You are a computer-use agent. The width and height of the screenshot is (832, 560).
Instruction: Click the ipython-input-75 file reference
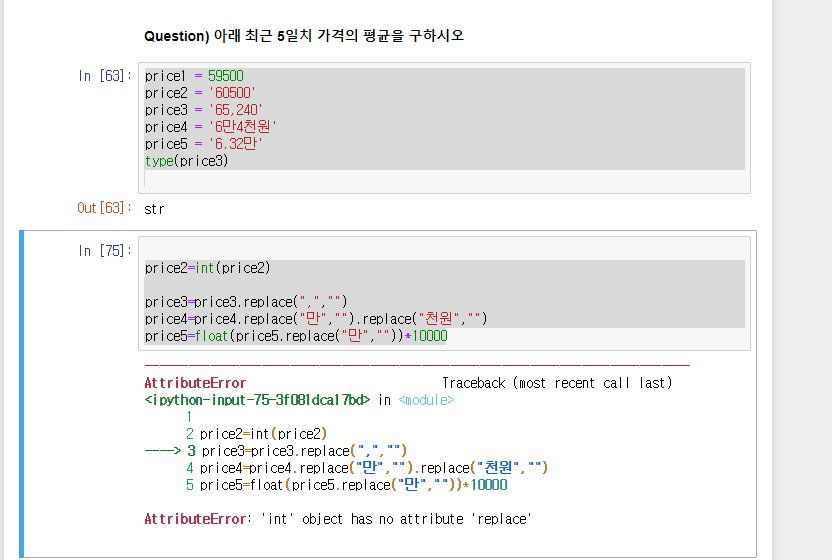[x=257, y=400]
